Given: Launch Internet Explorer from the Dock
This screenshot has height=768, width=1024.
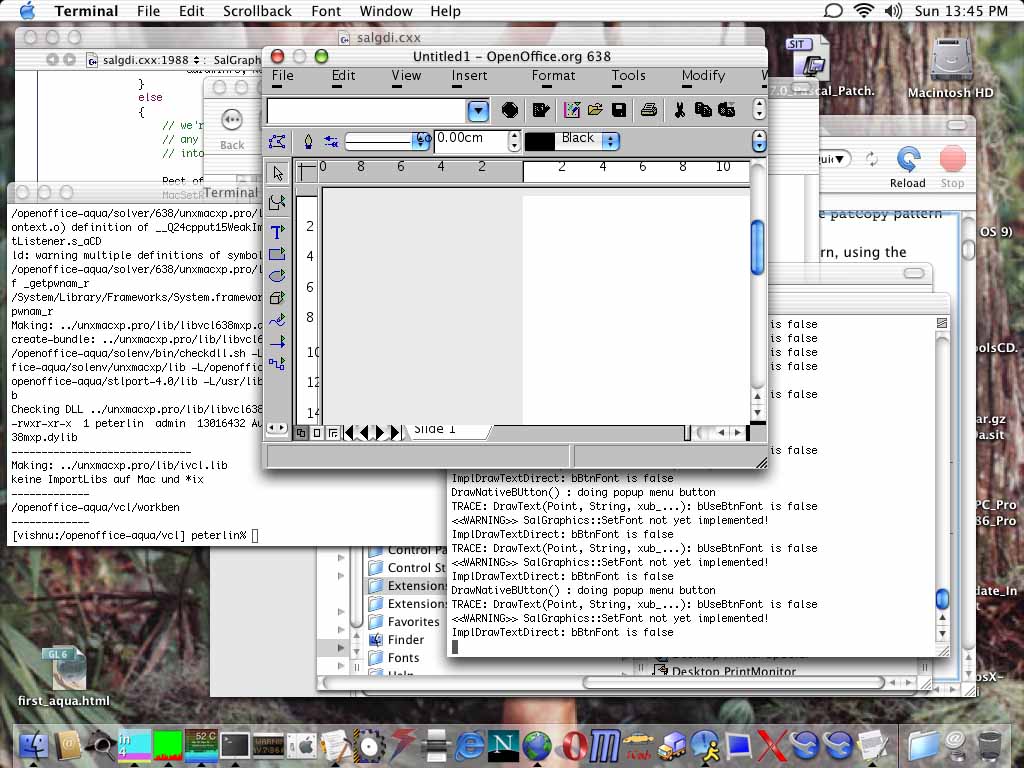Looking at the screenshot, I should [x=469, y=744].
